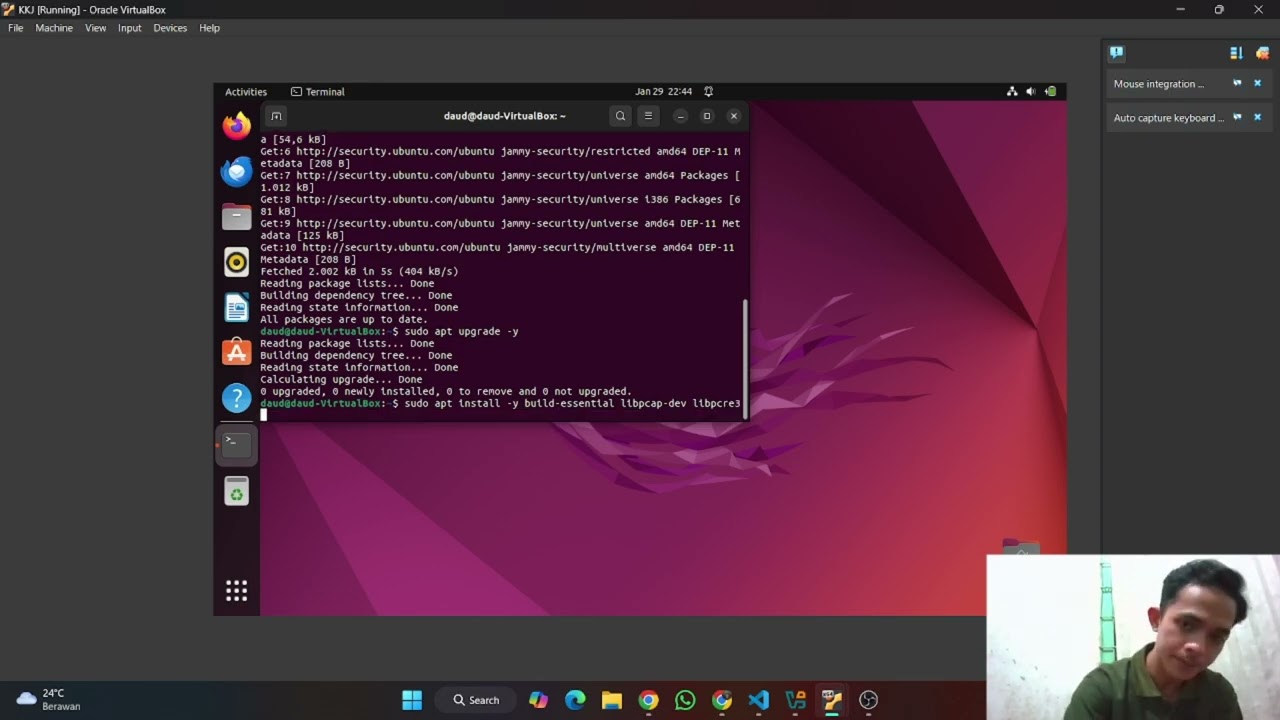Toggle the VirtualBox notification center icon
This screenshot has height=720, width=1280.
click(x=1116, y=53)
